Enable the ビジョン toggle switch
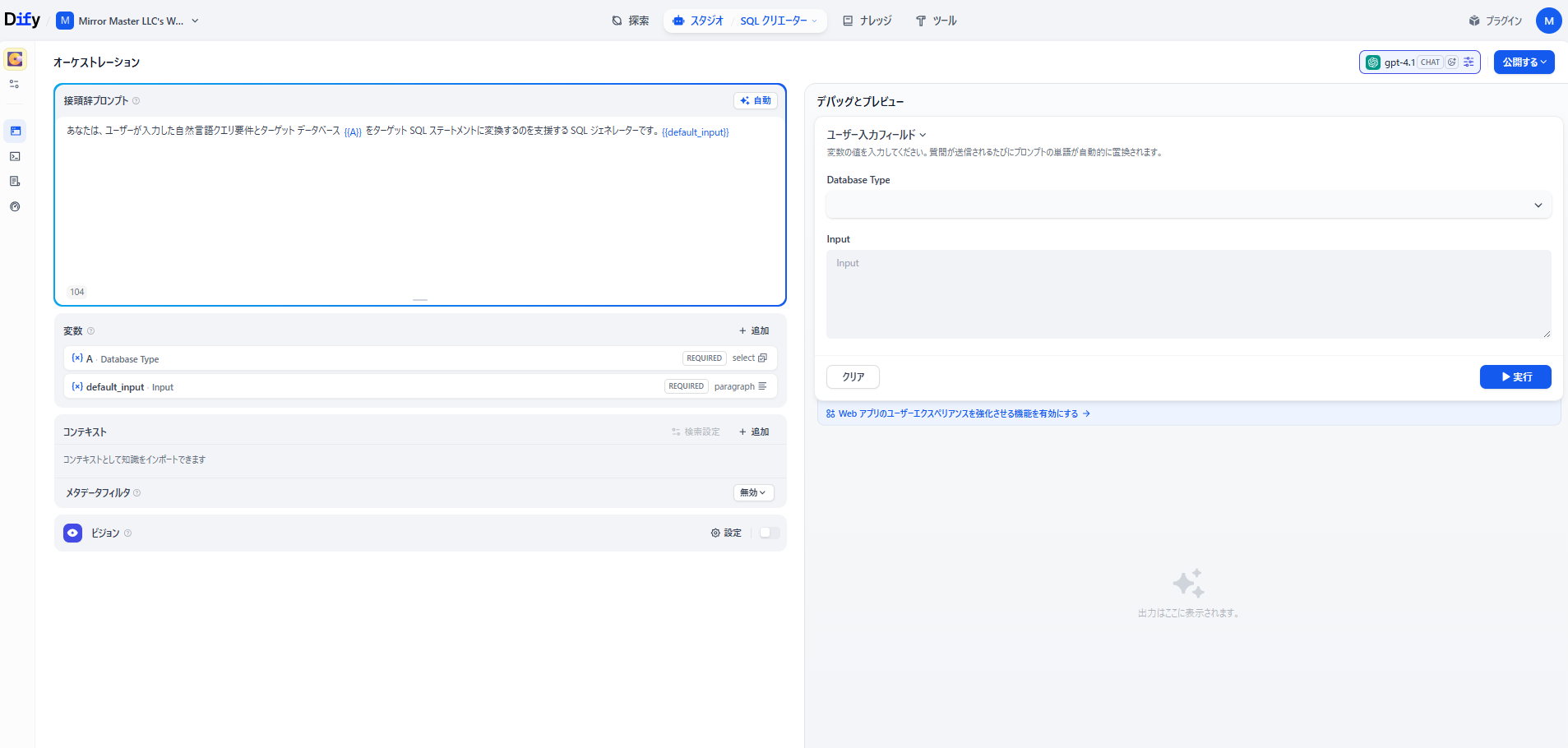The height and width of the screenshot is (748, 1568). click(769, 533)
